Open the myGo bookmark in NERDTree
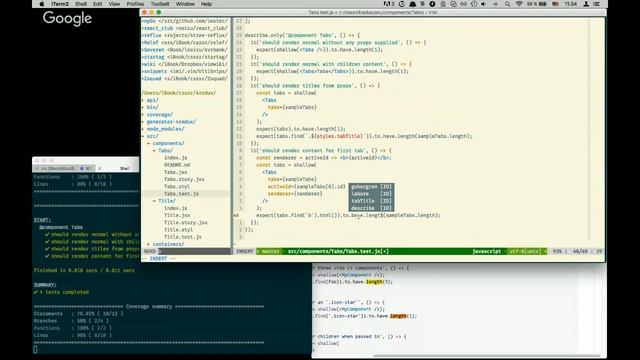 185,21
